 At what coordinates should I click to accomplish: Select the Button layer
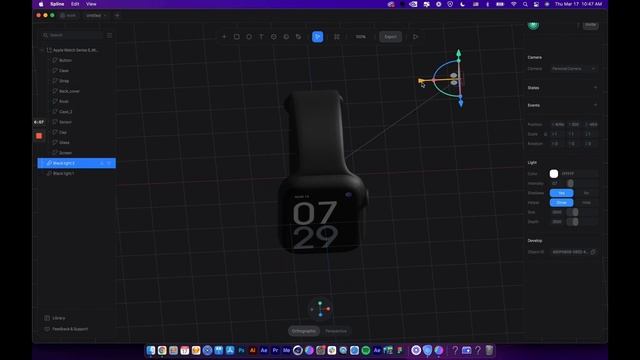65,60
